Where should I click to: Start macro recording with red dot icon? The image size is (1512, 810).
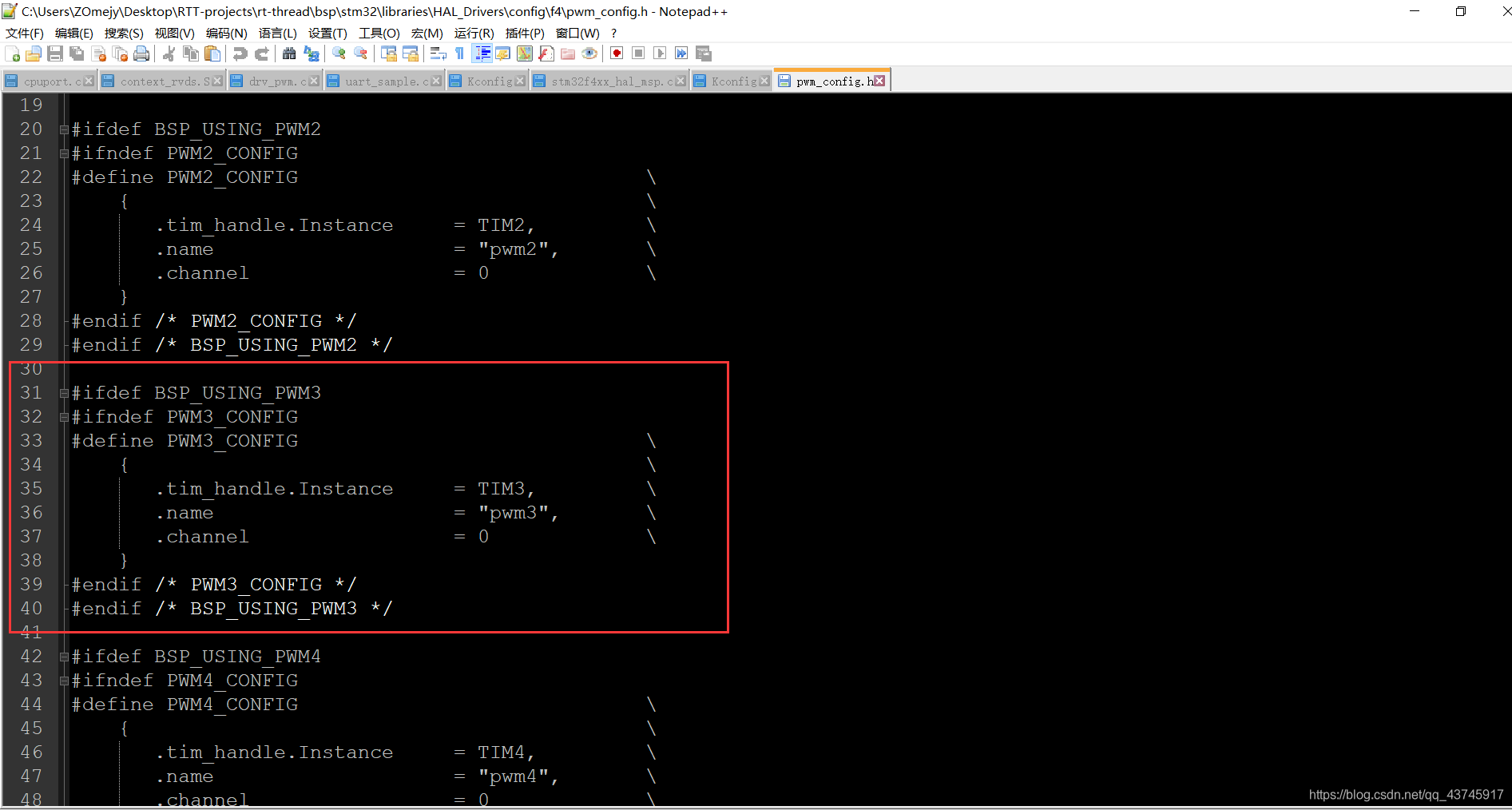point(617,54)
